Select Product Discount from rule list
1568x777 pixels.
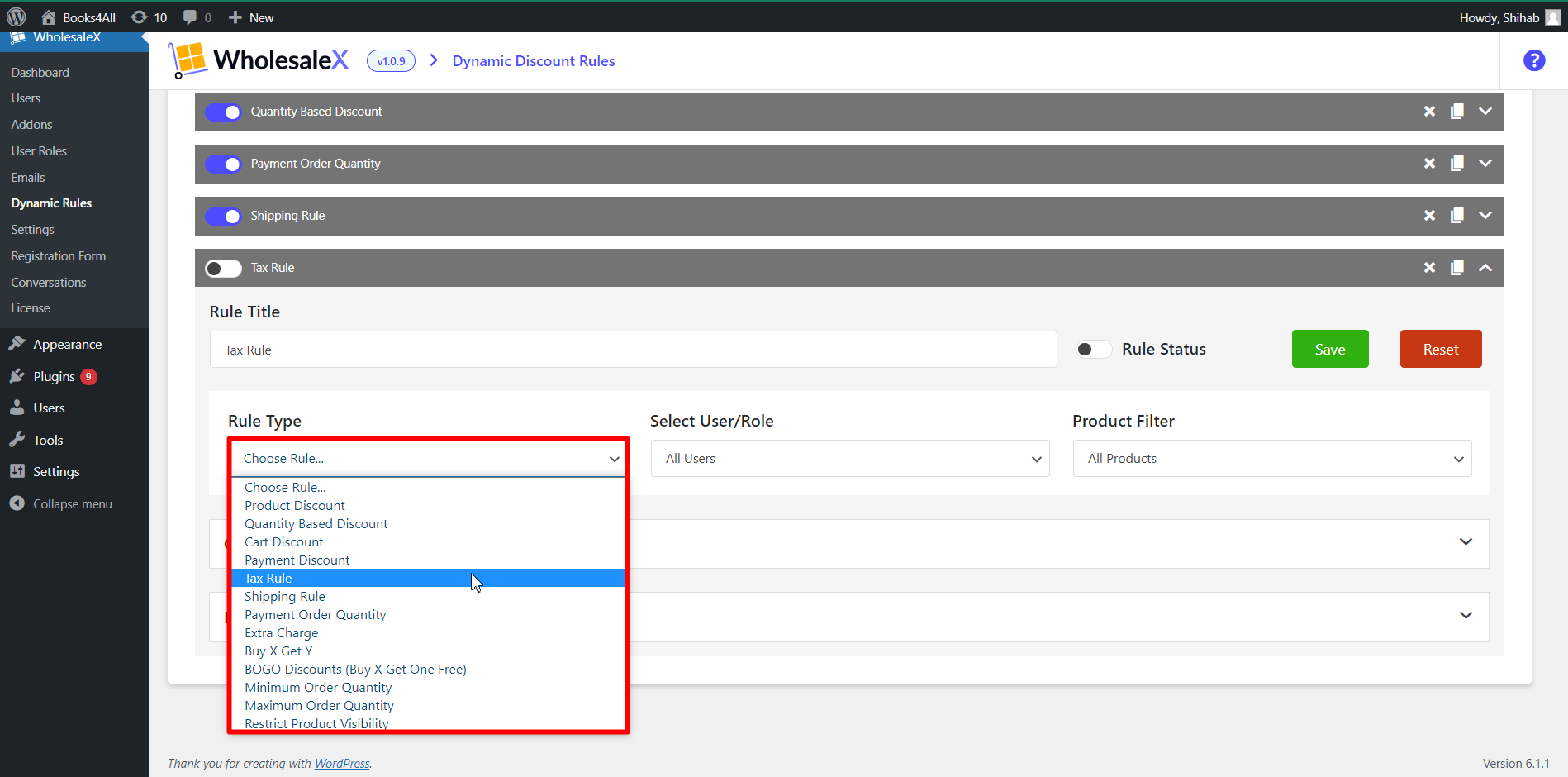tap(428, 506)
